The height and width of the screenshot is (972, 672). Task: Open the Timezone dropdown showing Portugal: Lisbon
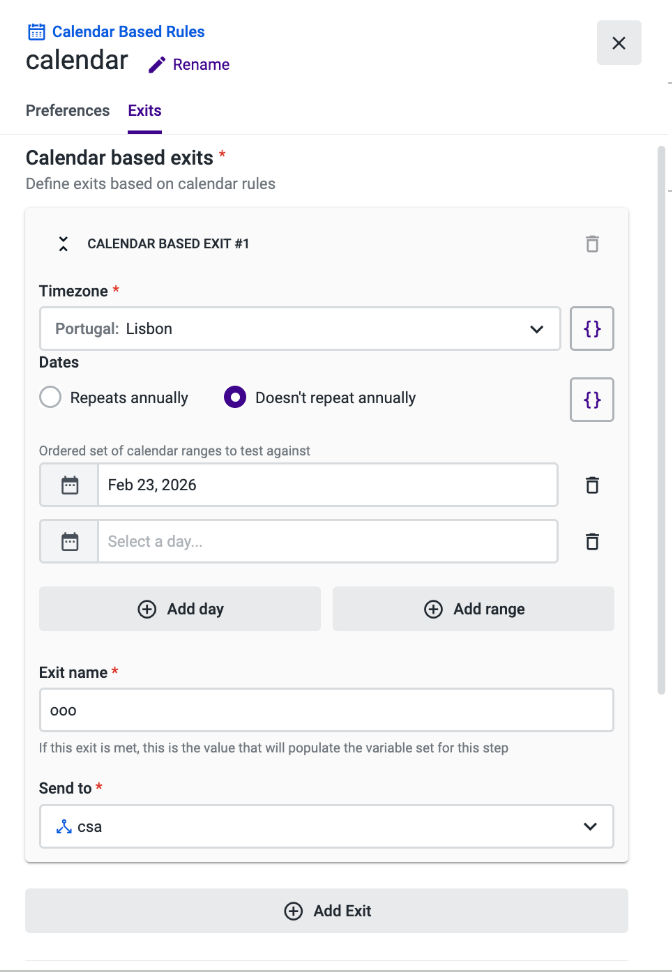tap(300, 329)
